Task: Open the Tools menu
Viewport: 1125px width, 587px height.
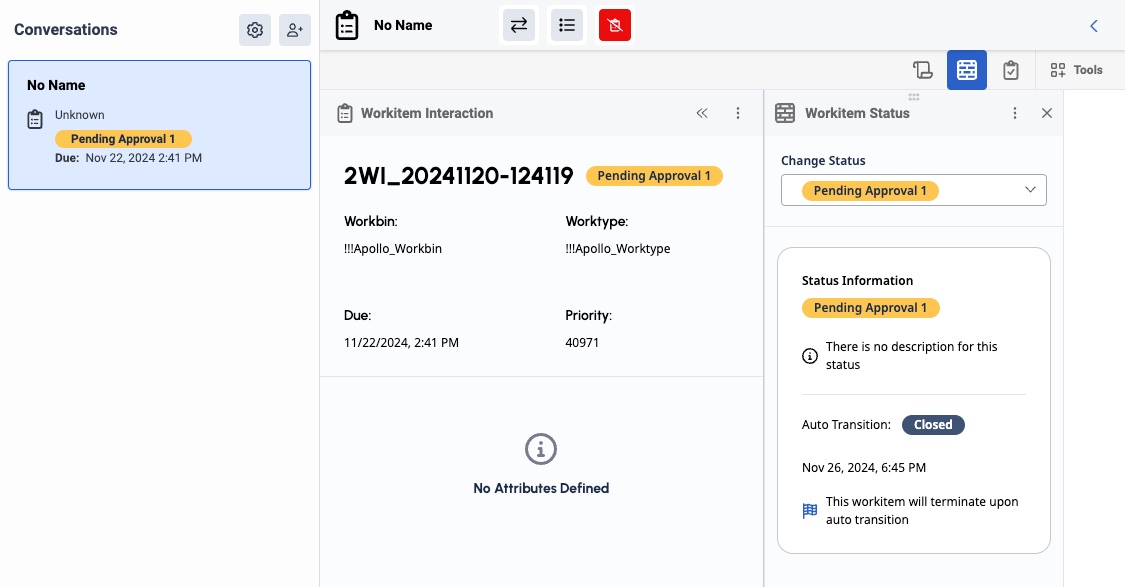Action: [1076, 70]
